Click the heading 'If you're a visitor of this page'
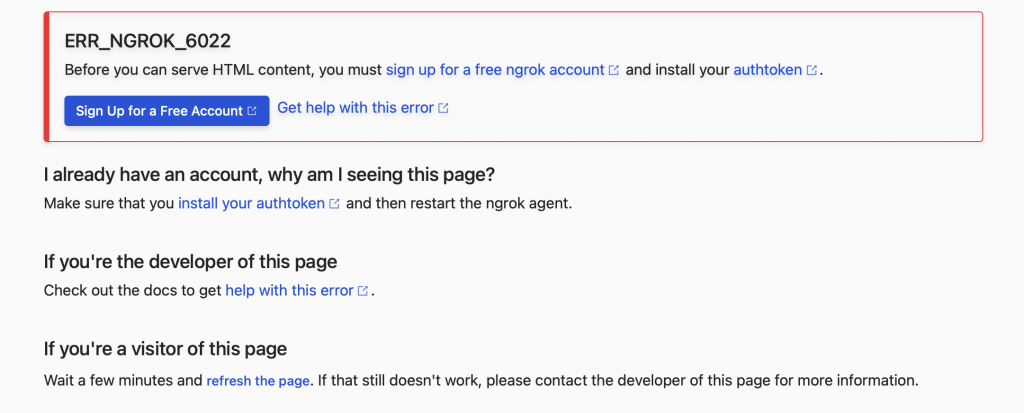This screenshot has width=1024, height=413. pyautogui.click(x=165, y=349)
